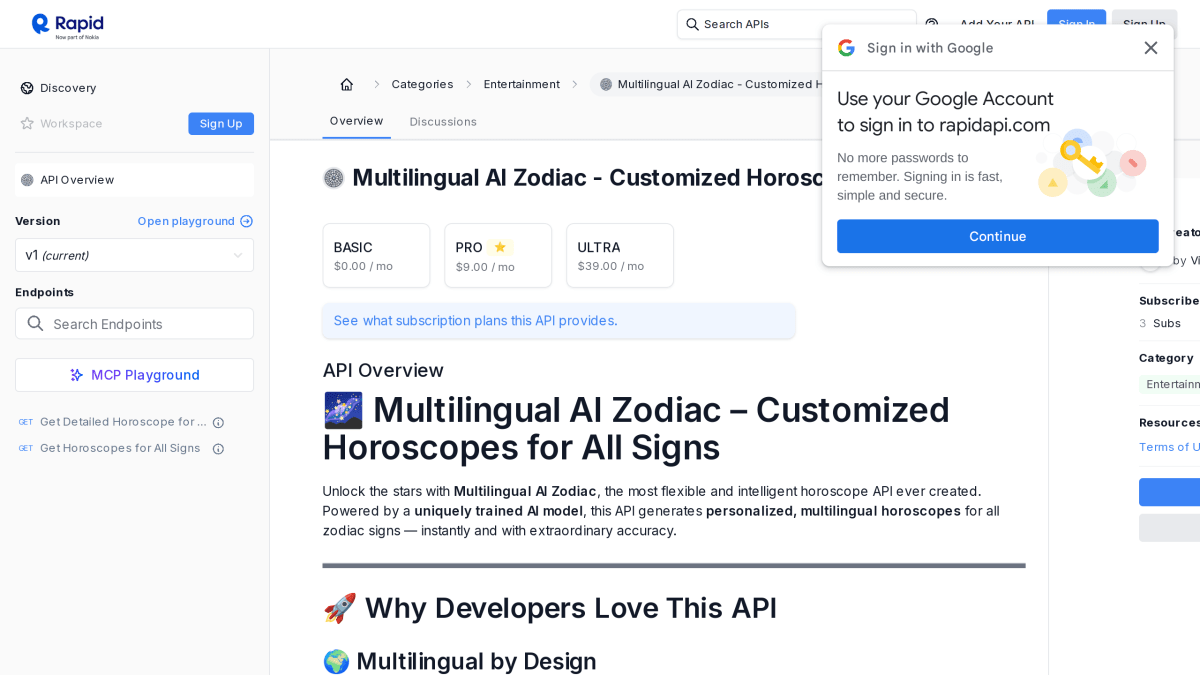Select API Overview in the sidebar
The height and width of the screenshot is (675, 1200).
pos(134,180)
